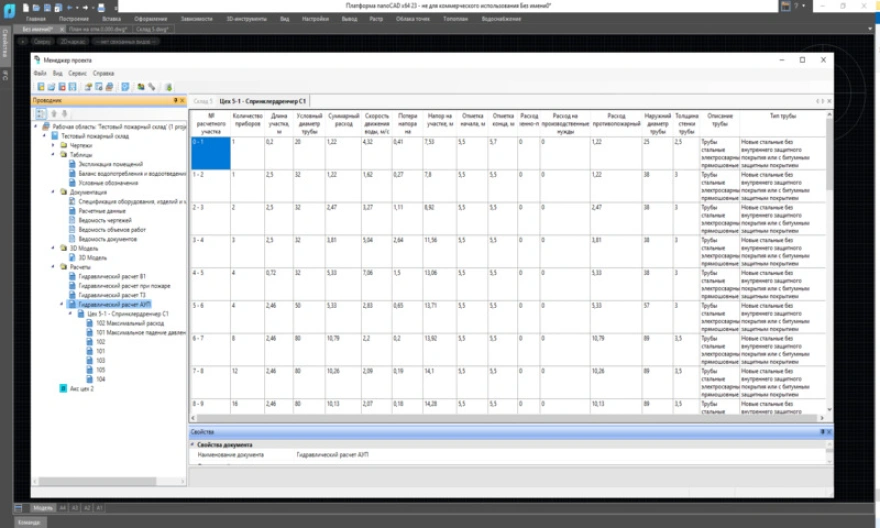Open the Сервис menu
Screen dimensions: 880x528
tap(77, 73)
